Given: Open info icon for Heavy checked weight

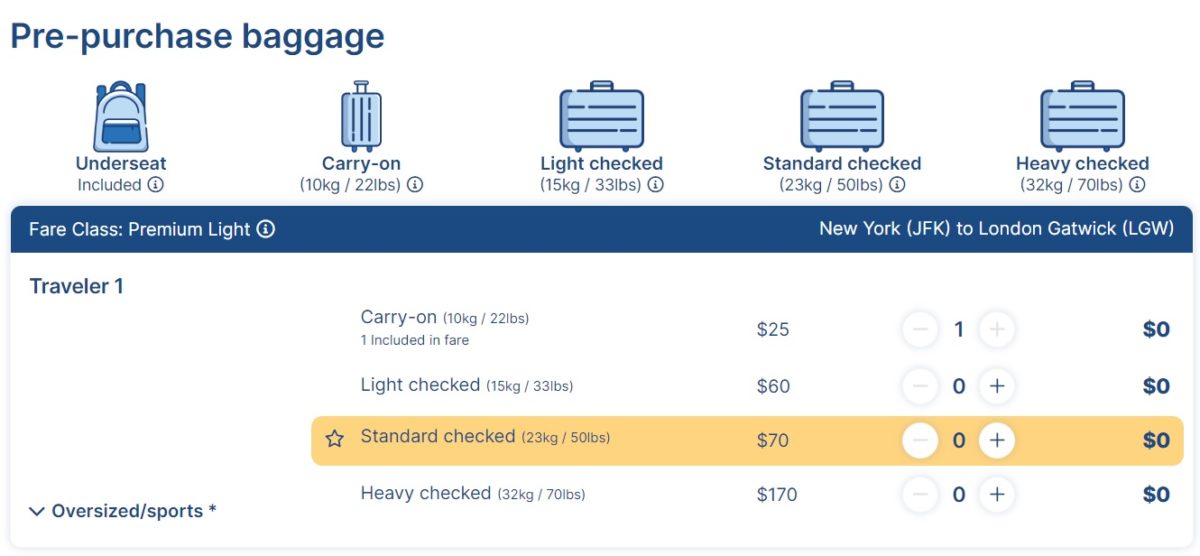Looking at the screenshot, I should pos(1137,185).
